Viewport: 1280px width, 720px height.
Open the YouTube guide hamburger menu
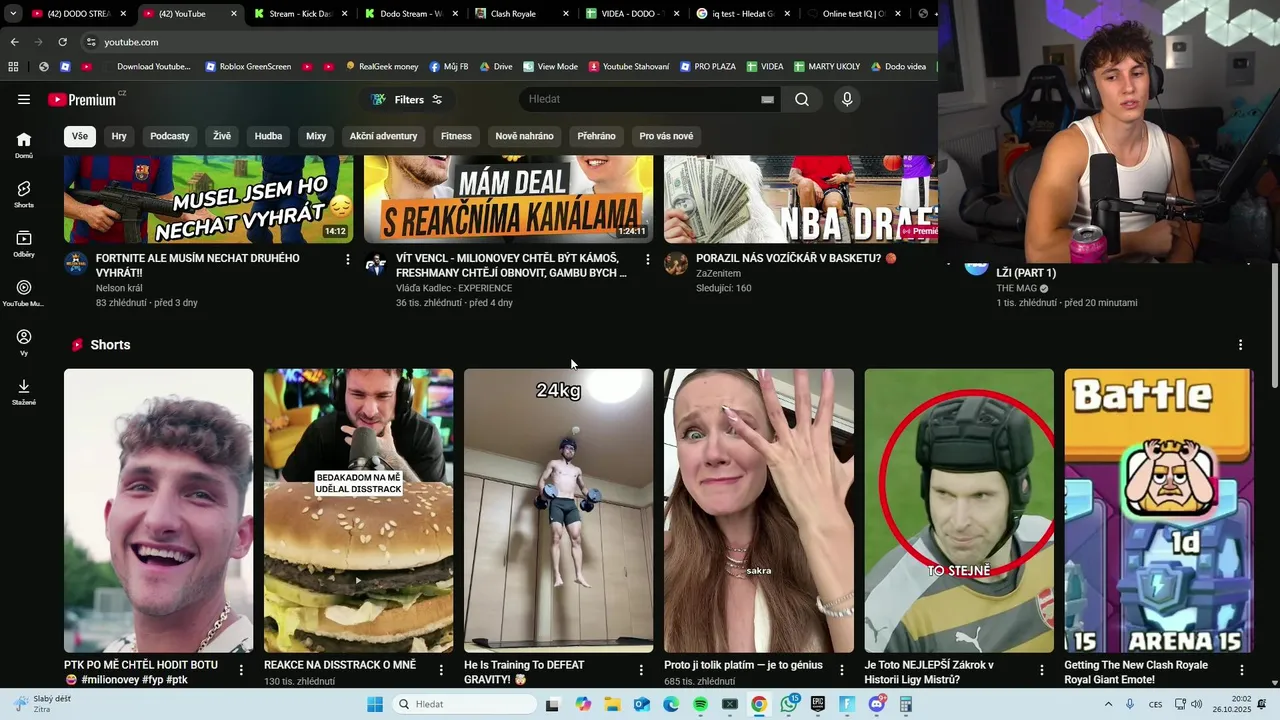pos(24,99)
